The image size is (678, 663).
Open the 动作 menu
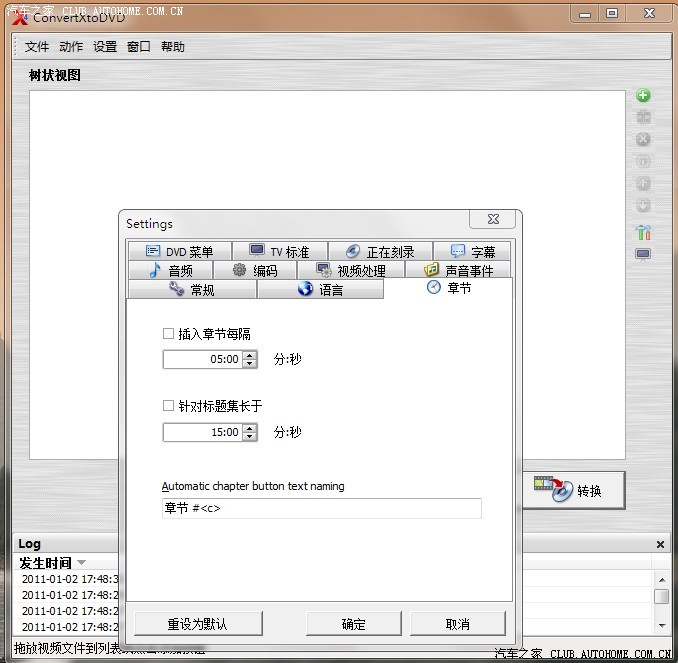coord(71,47)
